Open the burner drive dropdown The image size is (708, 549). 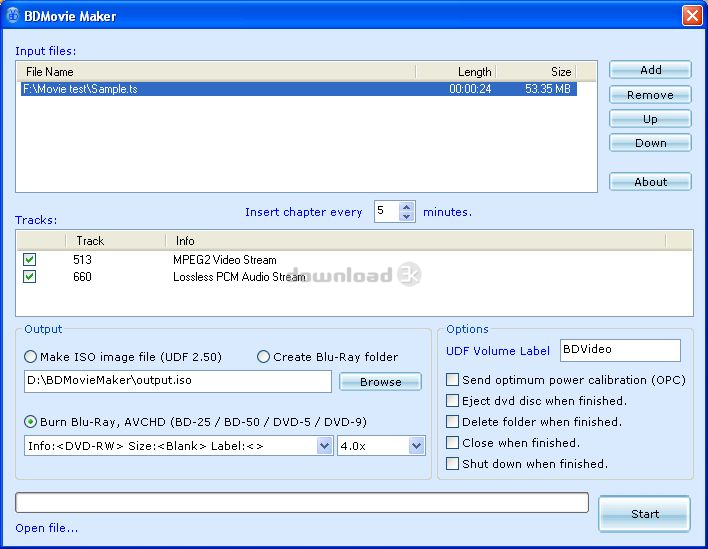point(325,446)
